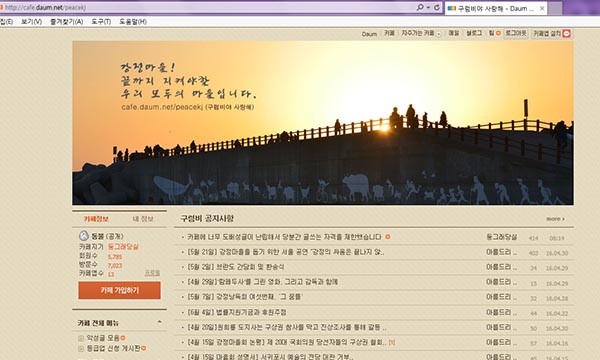Click the [N] comment count on 4월 15일 논평 post

click(392, 342)
